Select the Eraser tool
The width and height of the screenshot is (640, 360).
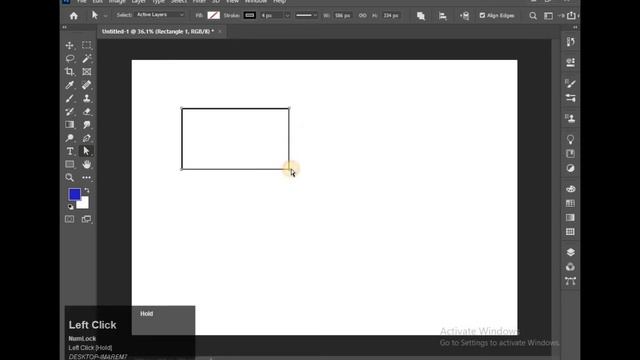pyautogui.click(x=87, y=111)
